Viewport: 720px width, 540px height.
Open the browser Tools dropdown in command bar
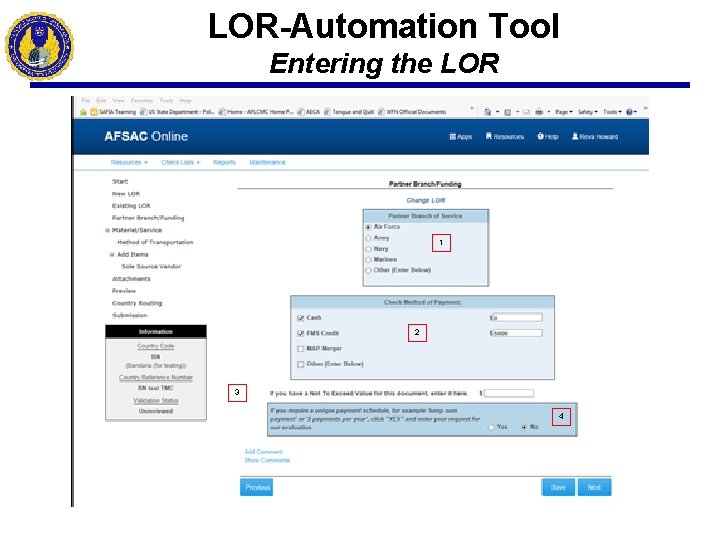coord(612,112)
